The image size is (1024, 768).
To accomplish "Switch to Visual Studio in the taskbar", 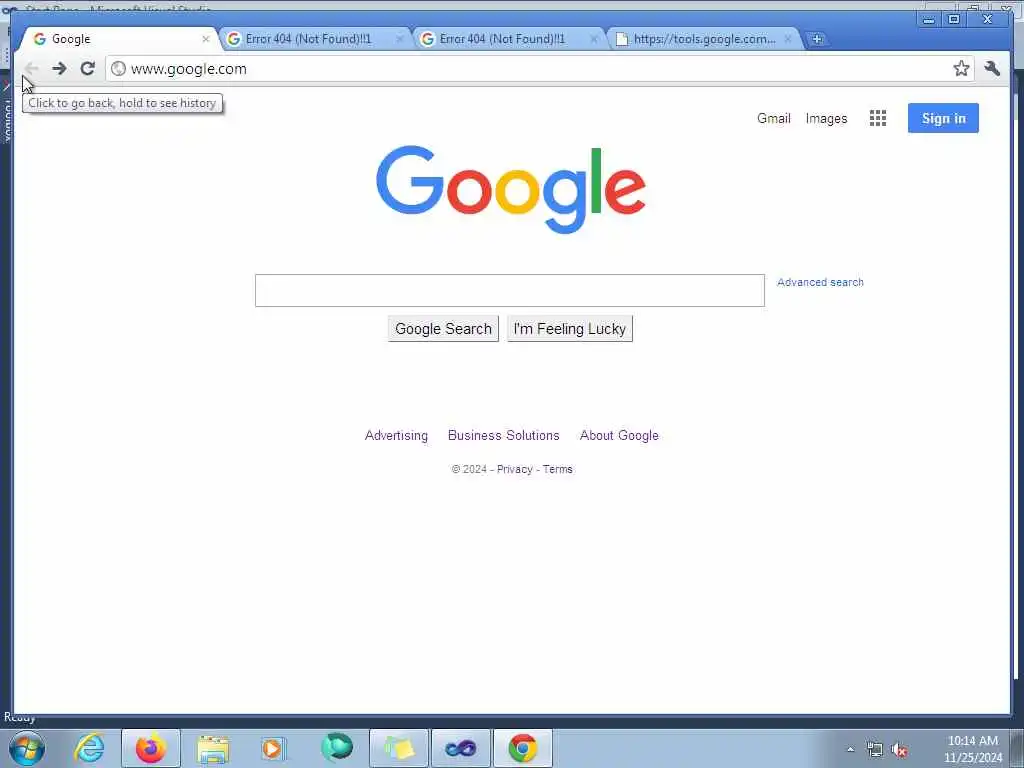I will click(461, 748).
